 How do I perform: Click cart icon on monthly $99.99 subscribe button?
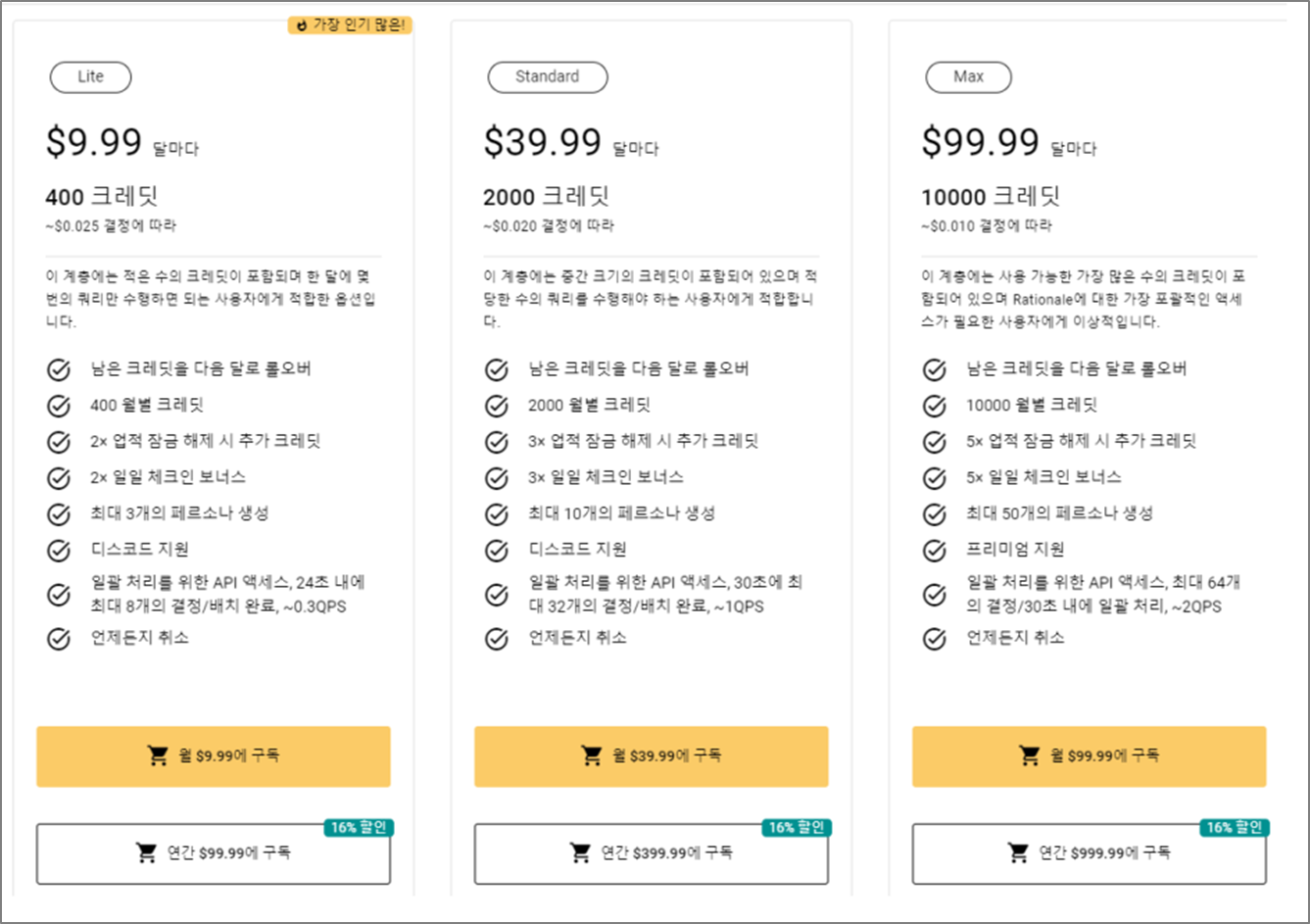[x=1030, y=755]
